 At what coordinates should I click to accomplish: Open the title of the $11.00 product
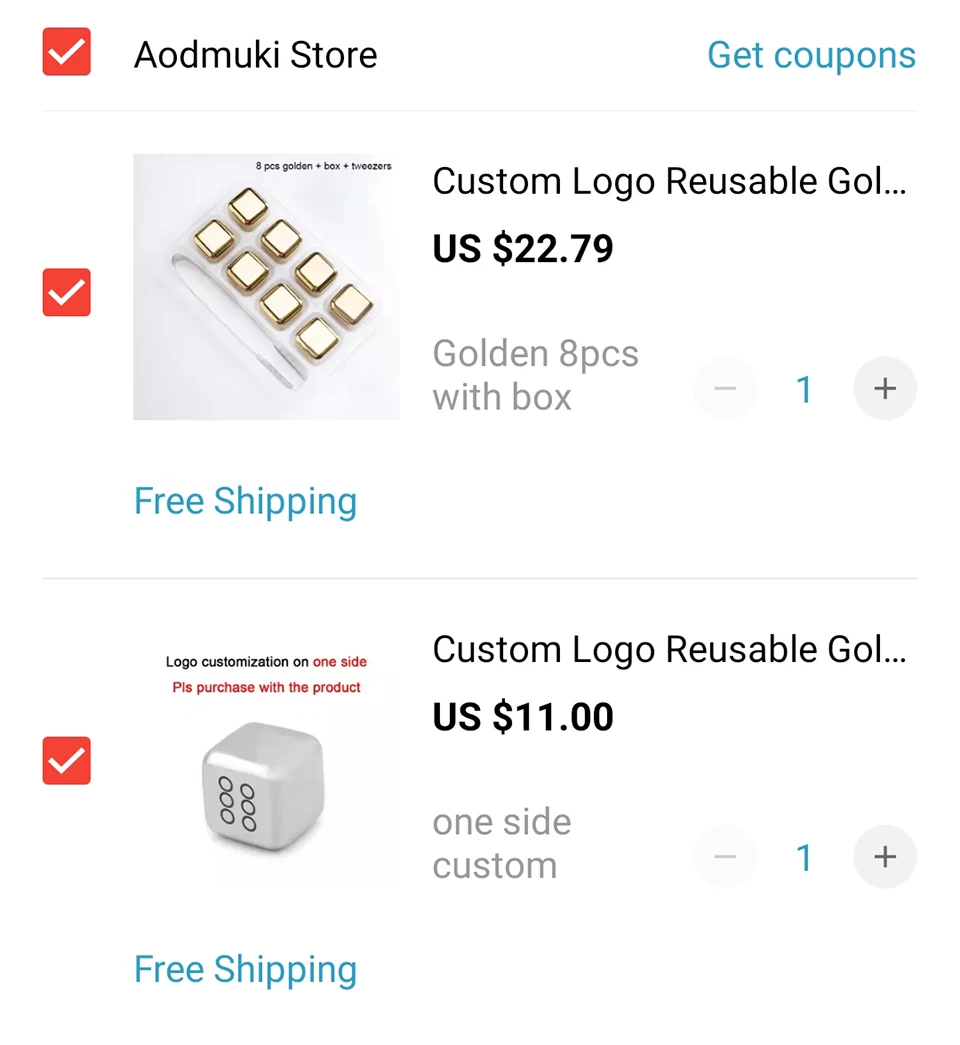pos(669,650)
